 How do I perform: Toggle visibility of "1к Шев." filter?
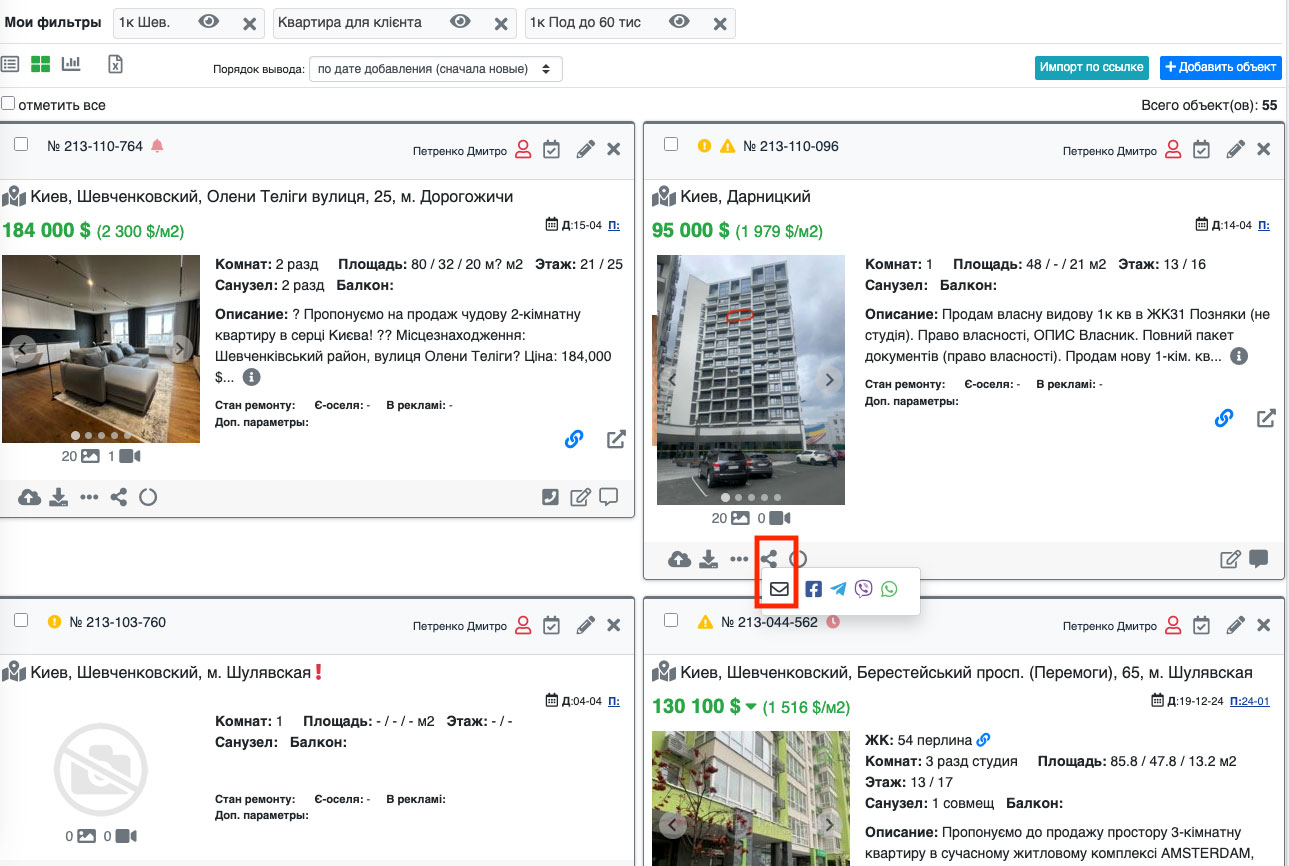[208, 22]
